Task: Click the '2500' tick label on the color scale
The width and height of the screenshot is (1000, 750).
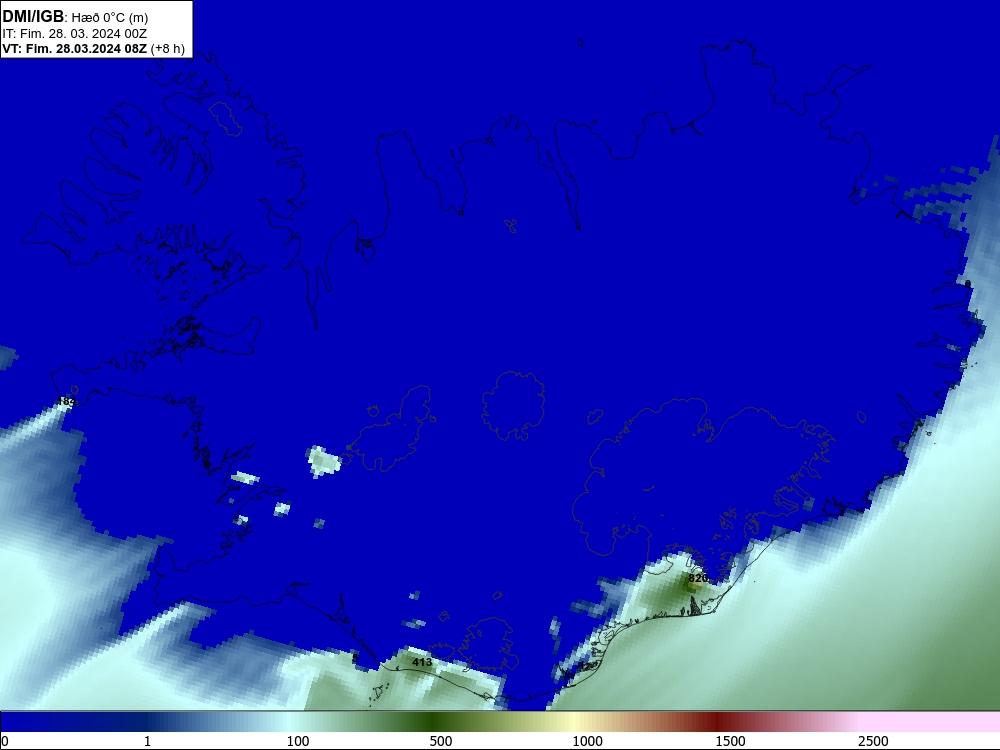Action: pyautogui.click(x=873, y=741)
